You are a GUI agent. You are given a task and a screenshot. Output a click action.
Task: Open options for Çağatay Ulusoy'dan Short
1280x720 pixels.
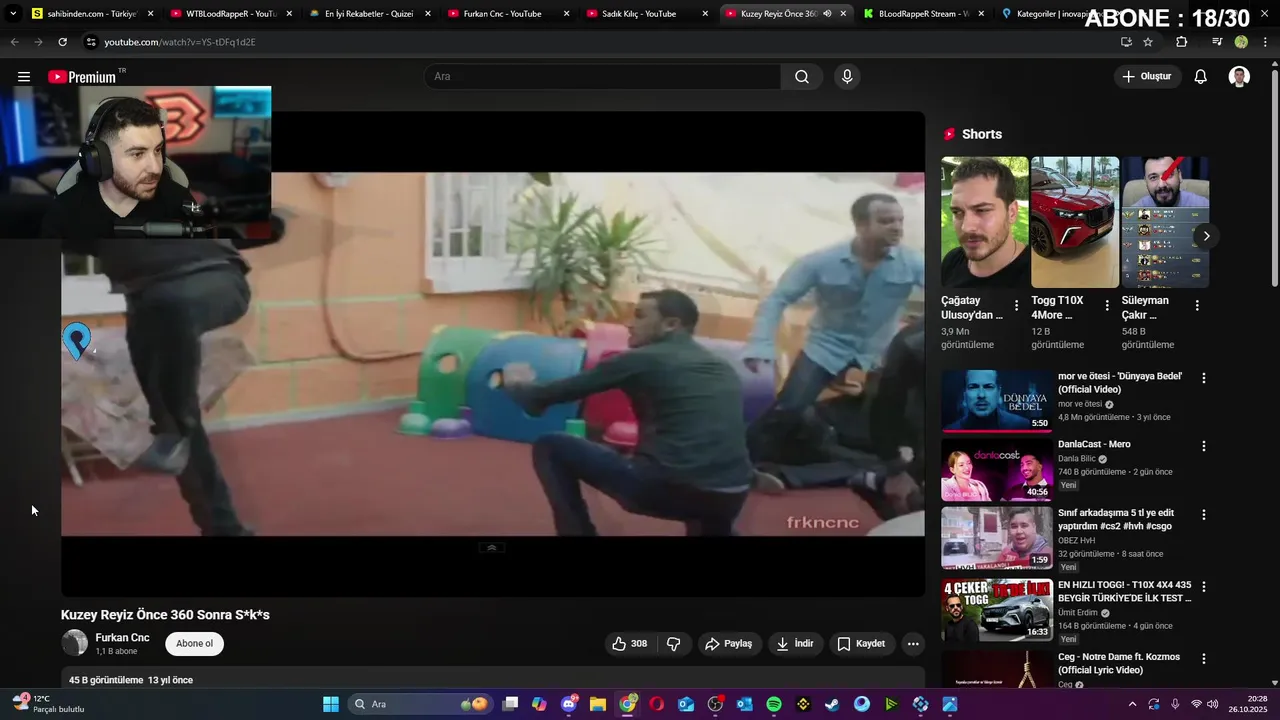(1017, 305)
